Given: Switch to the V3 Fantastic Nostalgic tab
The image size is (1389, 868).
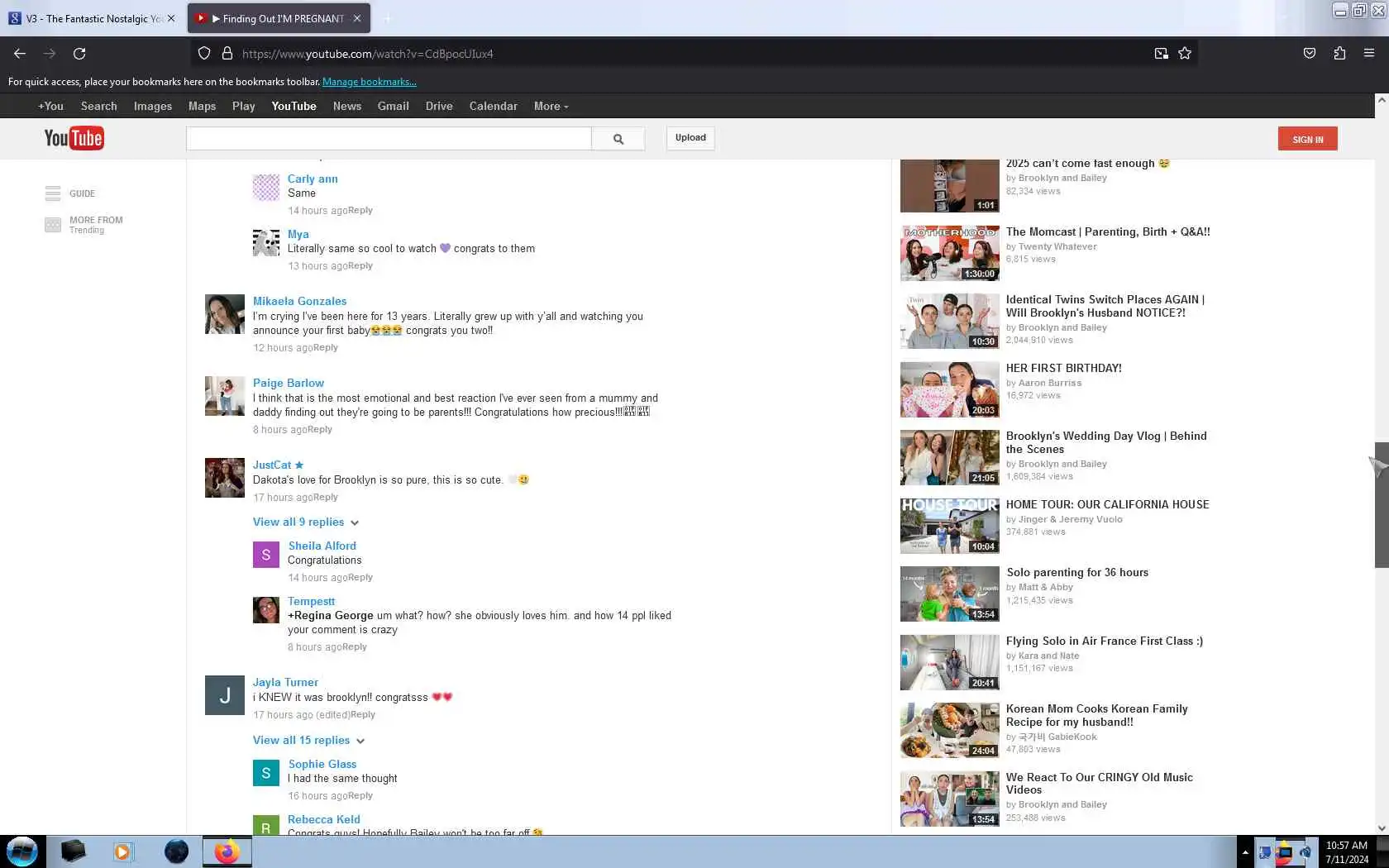Looking at the screenshot, I should click(92, 18).
